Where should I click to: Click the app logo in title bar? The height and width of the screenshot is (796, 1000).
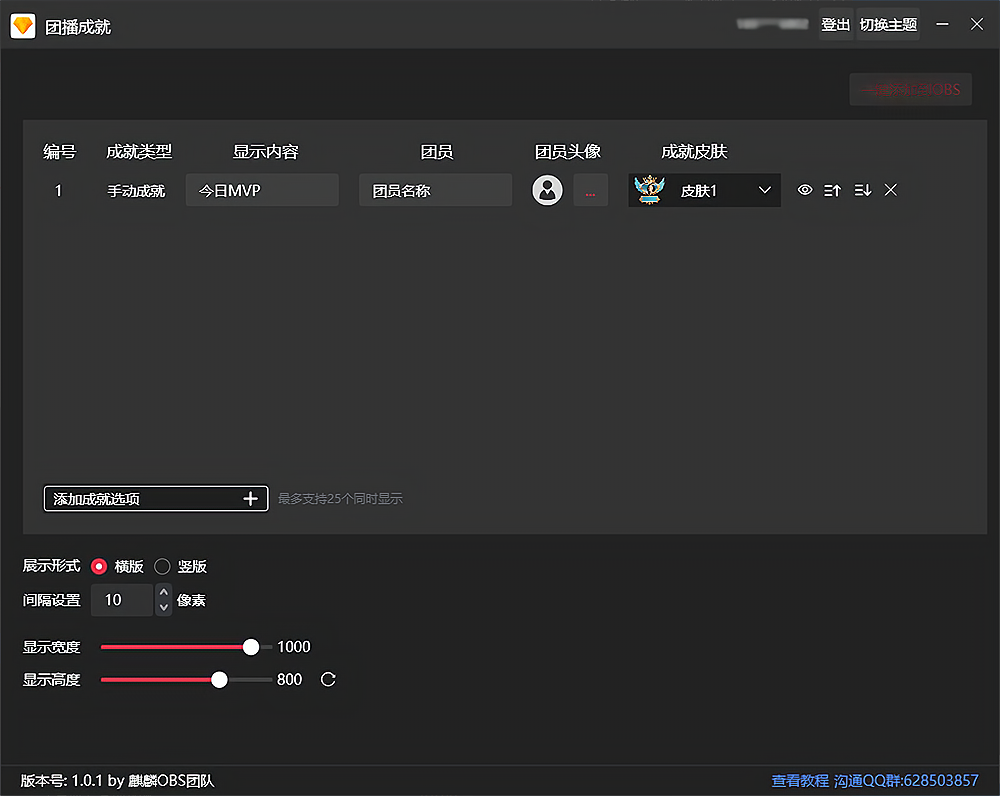pyautogui.click(x=22, y=26)
